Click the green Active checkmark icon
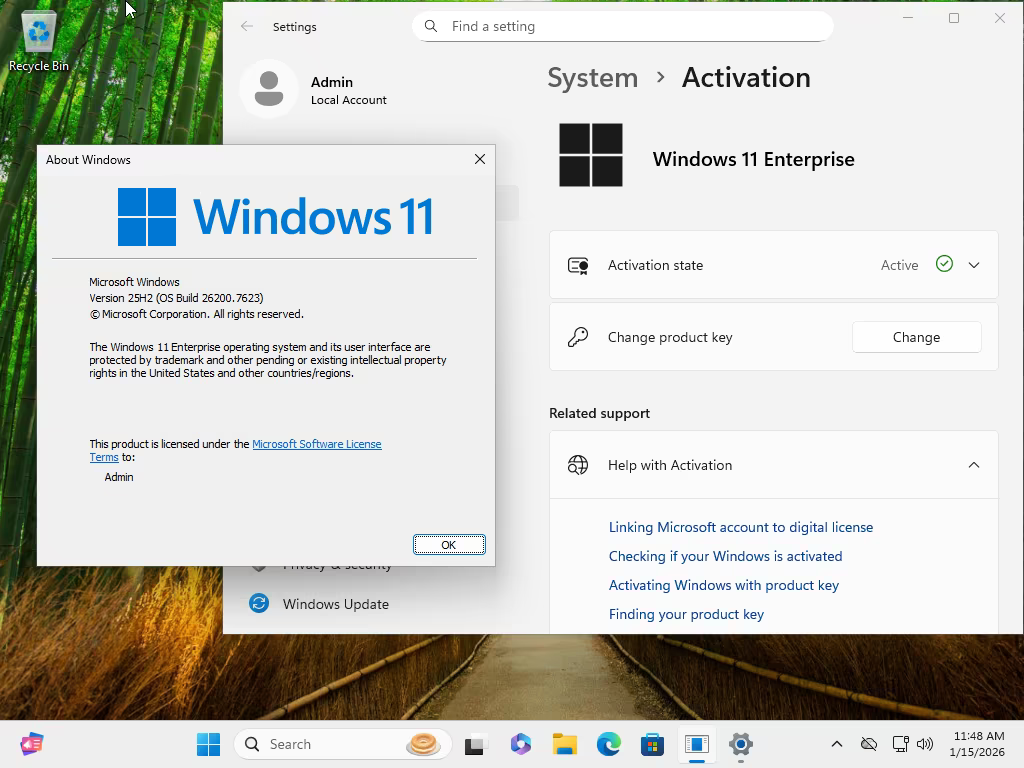The image size is (1024, 768). [944, 264]
